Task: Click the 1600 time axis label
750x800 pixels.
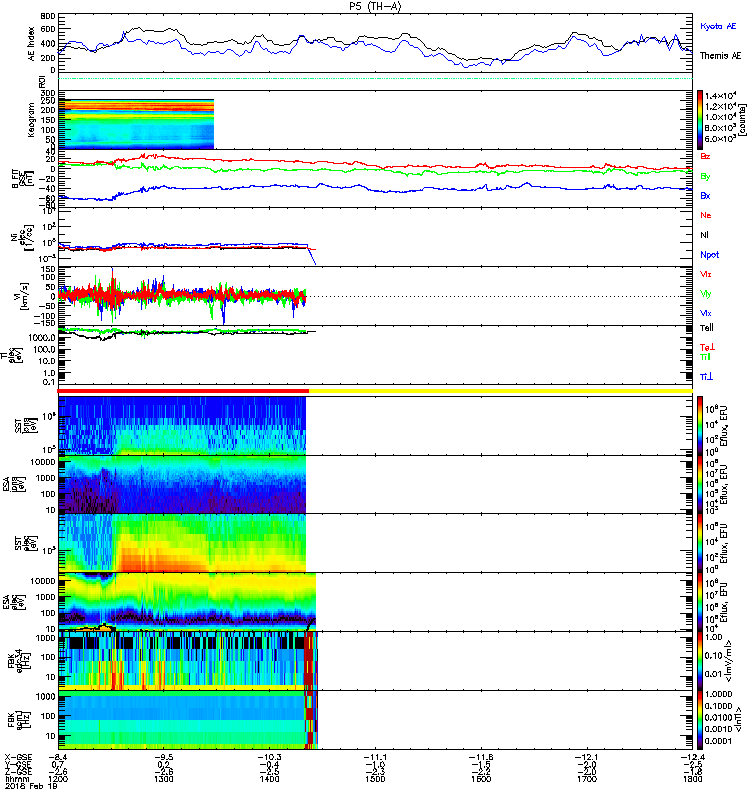Action: pos(481,780)
